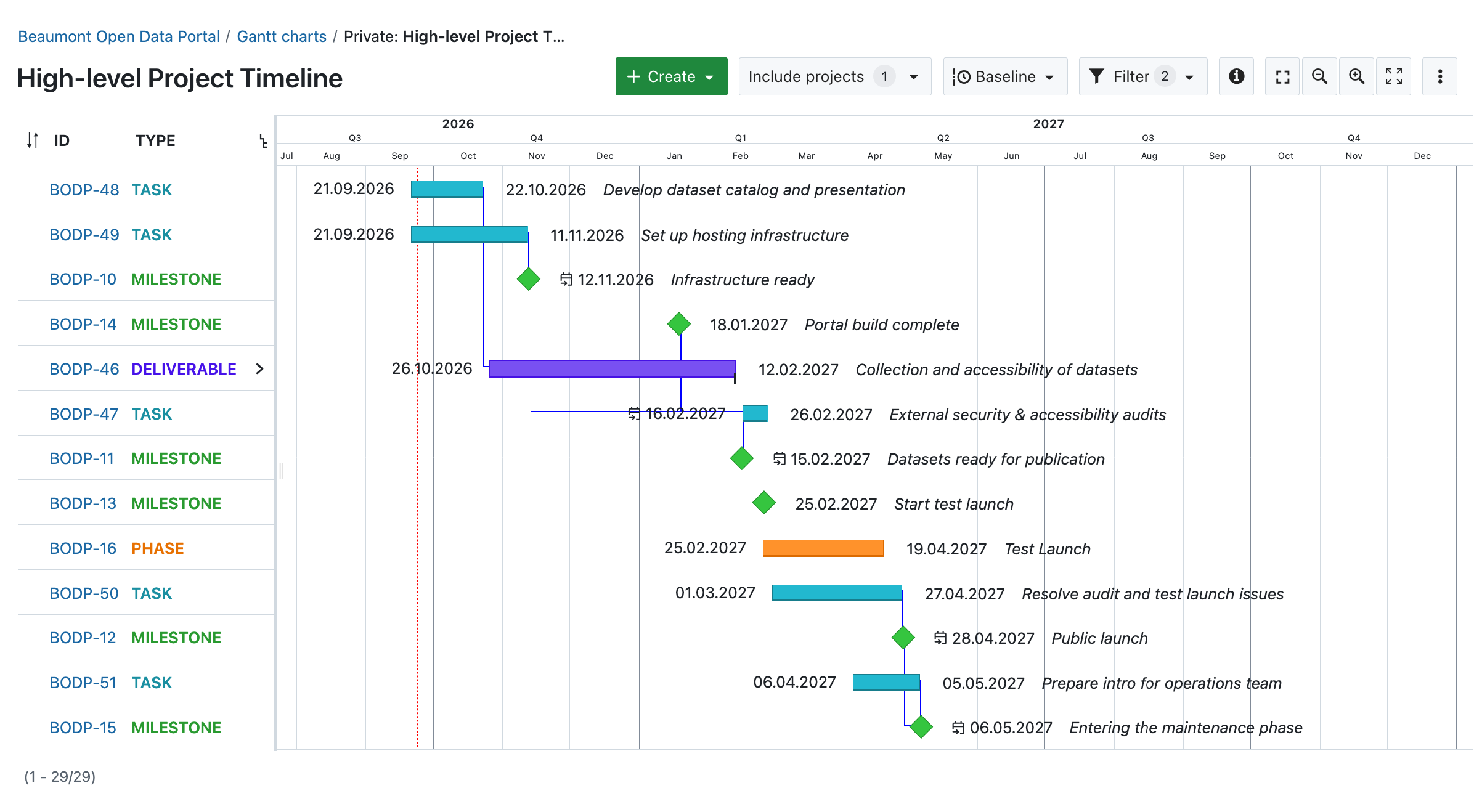Open work package BODP-15
The height and width of the screenshot is (812, 1474).
pyautogui.click(x=83, y=728)
